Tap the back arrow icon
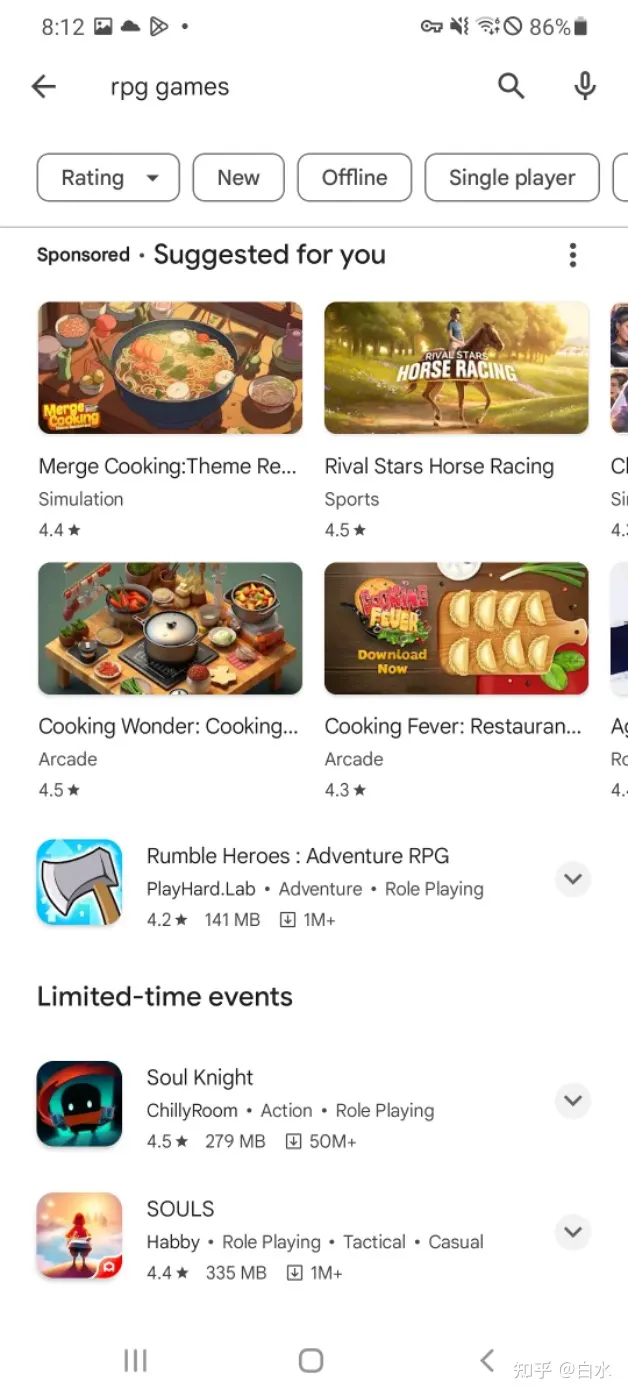 coord(44,87)
